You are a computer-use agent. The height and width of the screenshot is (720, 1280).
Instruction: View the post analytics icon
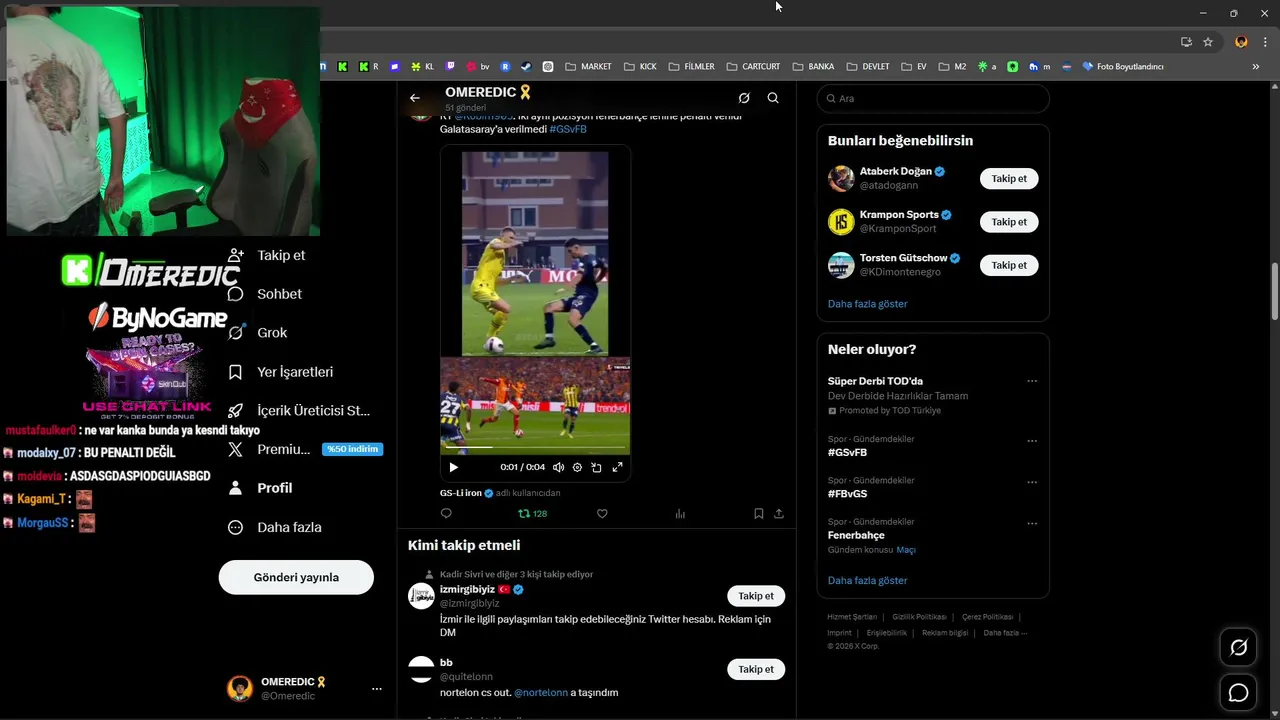click(680, 513)
